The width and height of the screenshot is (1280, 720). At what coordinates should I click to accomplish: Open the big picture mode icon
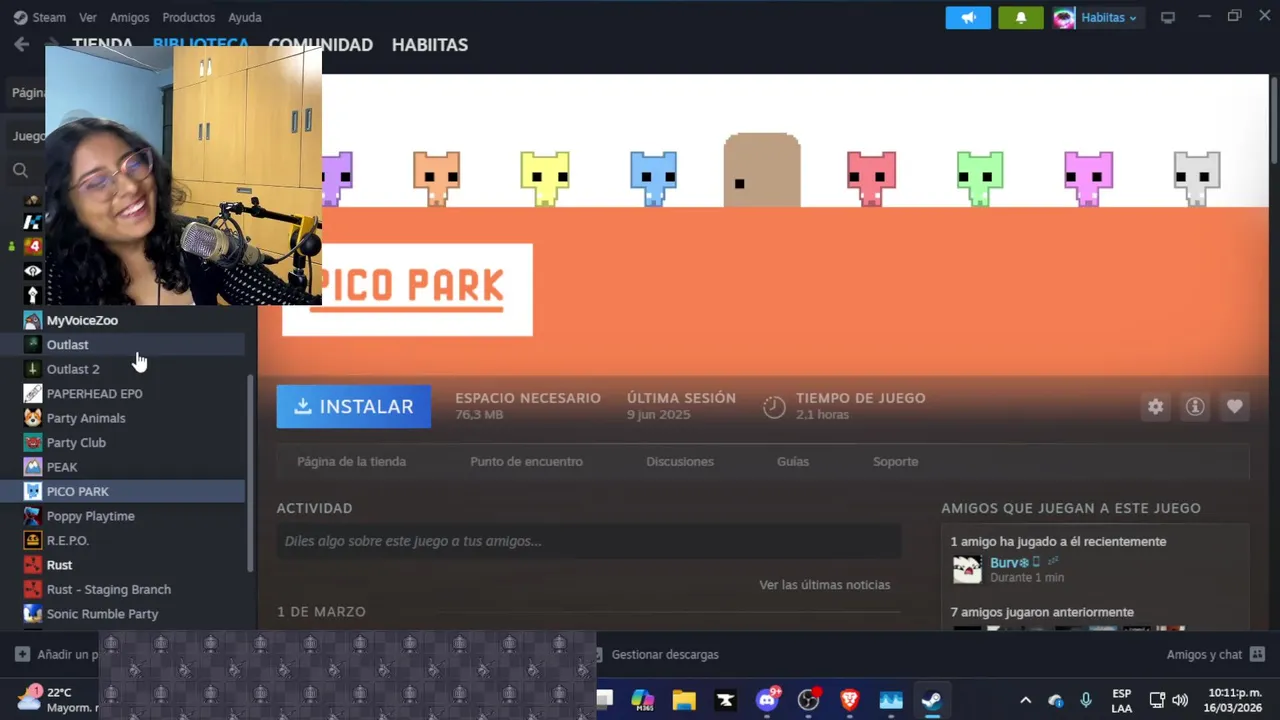[x=1167, y=17]
